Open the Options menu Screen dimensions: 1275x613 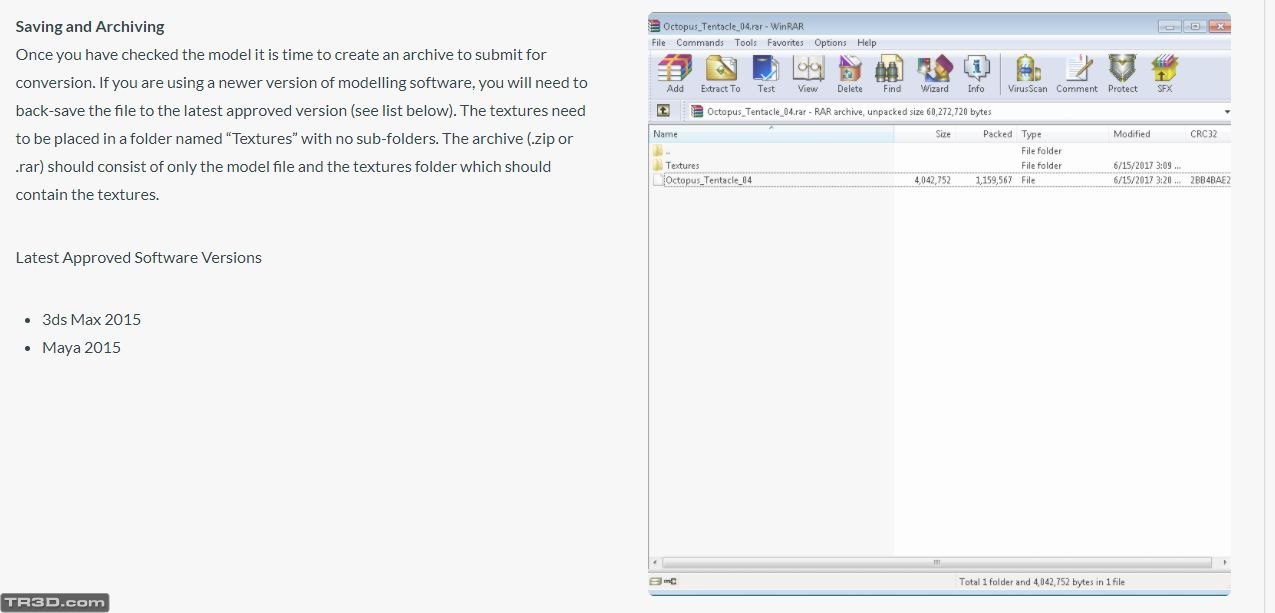pyautogui.click(x=830, y=43)
